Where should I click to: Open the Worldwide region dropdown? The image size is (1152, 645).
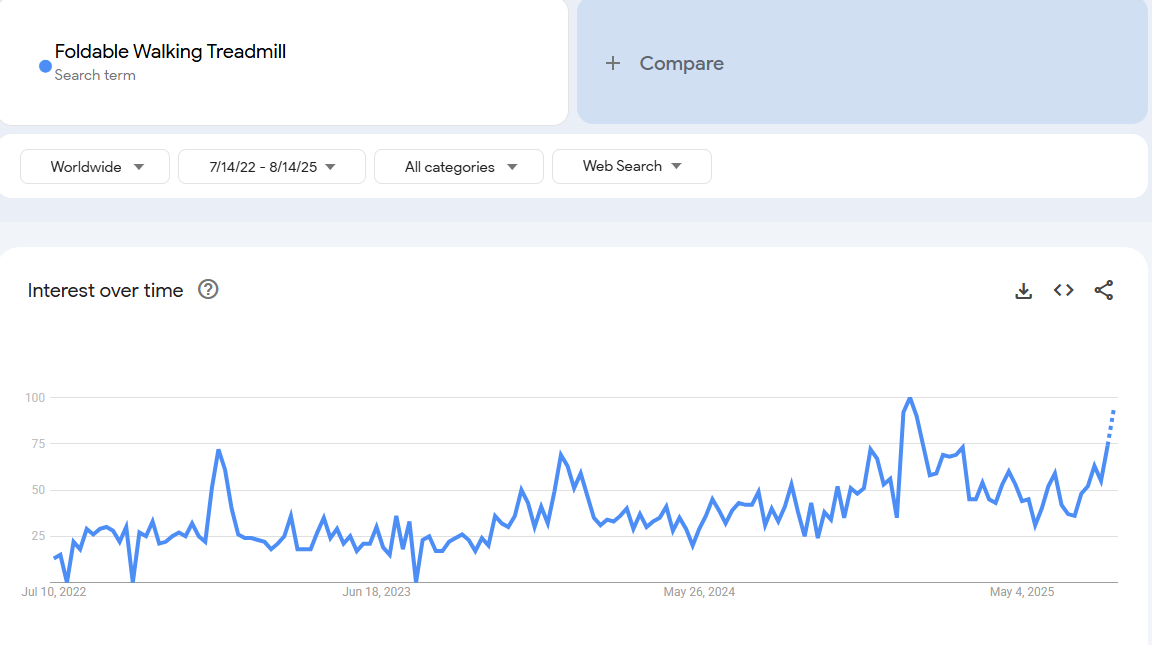(96, 167)
